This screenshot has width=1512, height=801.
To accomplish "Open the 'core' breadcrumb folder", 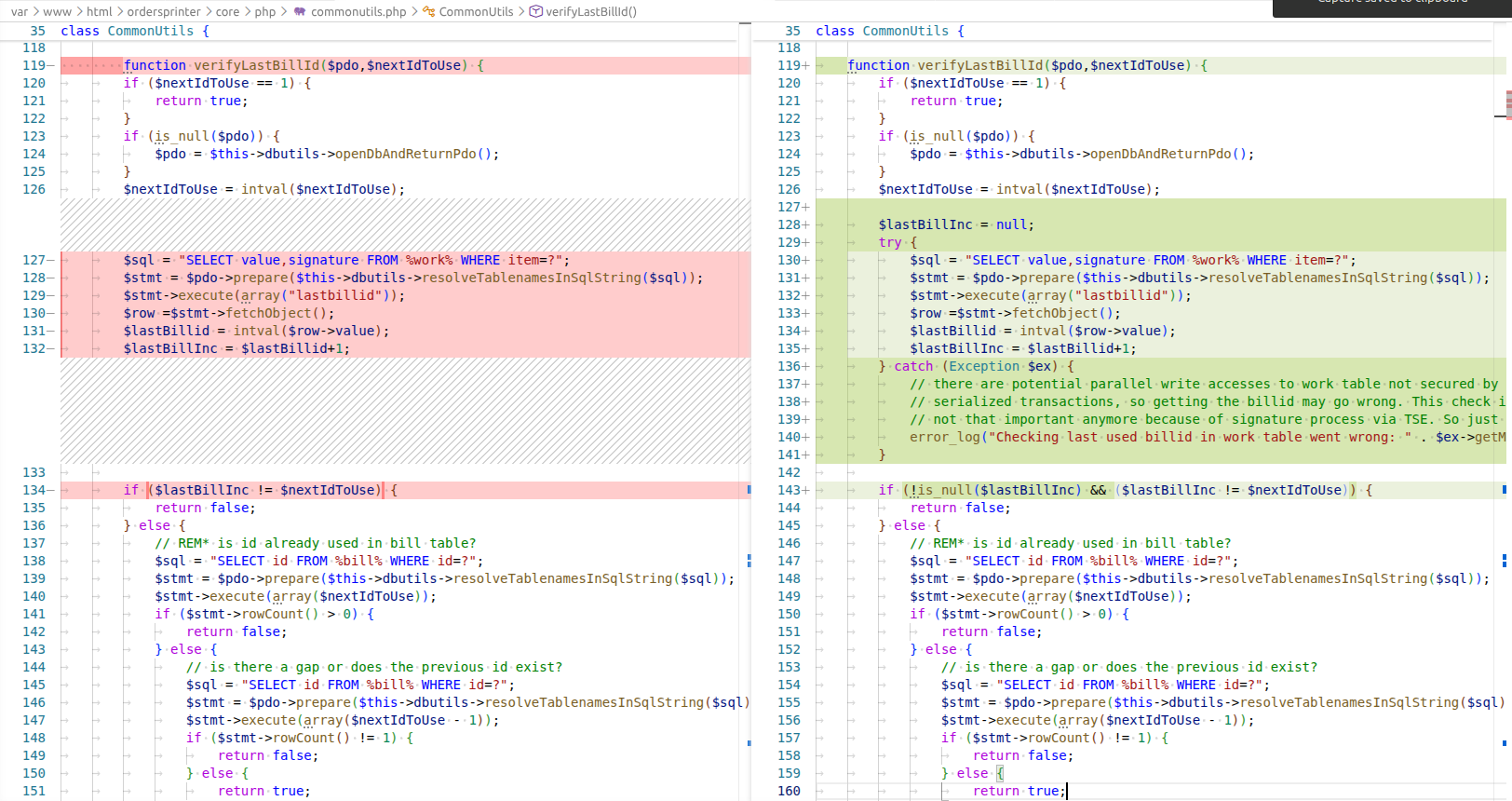I will point(227,11).
